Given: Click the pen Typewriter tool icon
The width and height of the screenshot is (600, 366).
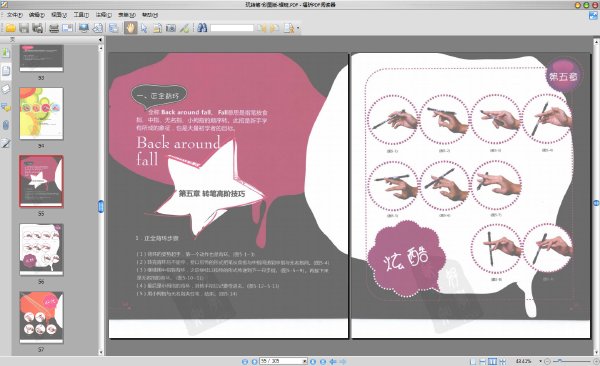Looking at the screenshot, I should [x=184, y=28].
